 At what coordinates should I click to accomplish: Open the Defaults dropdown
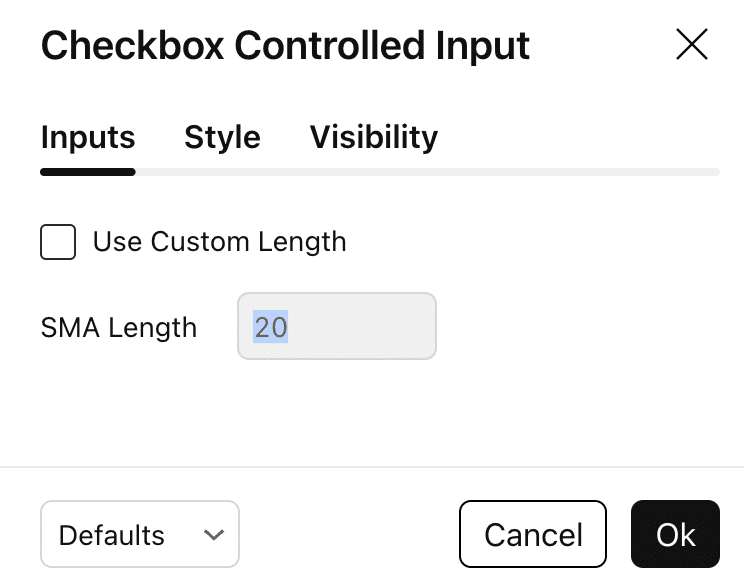[140, 535]
